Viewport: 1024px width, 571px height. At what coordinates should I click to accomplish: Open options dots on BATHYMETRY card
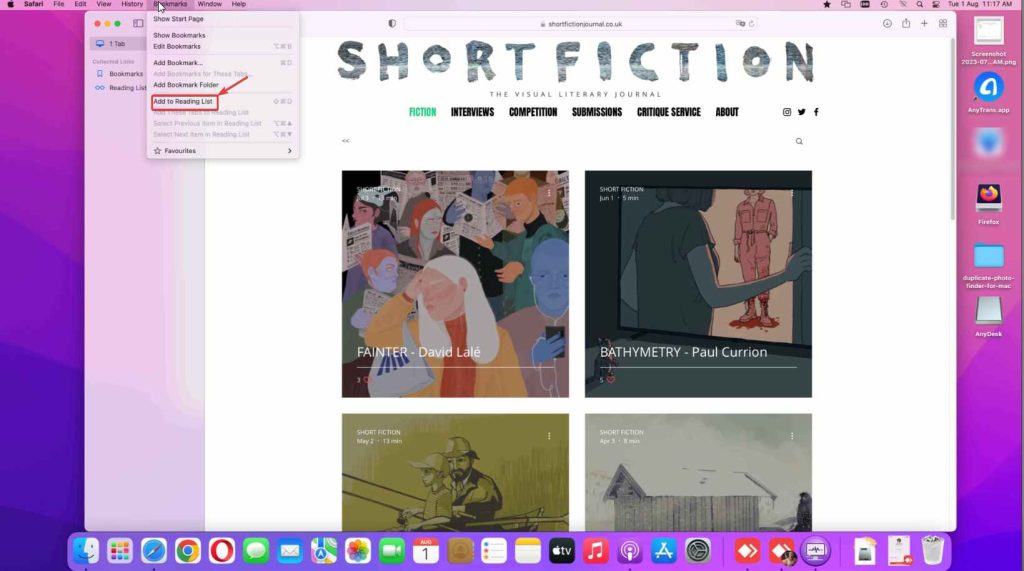[x=792, y=193]
